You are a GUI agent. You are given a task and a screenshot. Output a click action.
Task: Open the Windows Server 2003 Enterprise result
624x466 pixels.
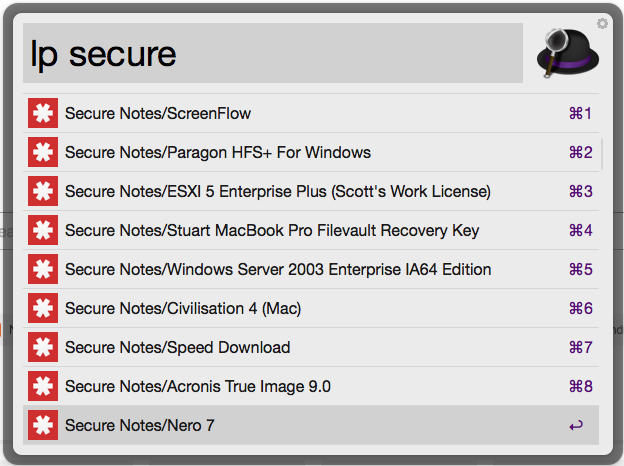coord(278,270)
